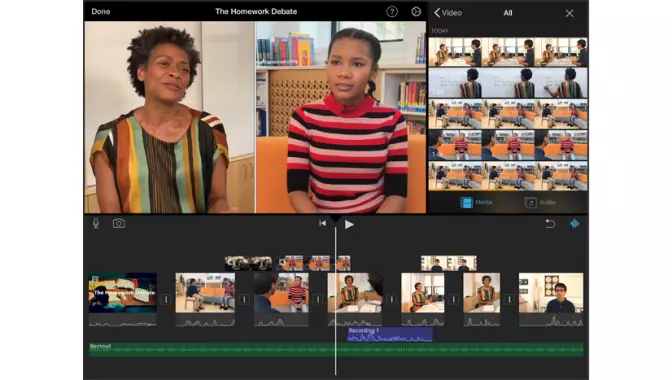This screenshot has width=672, height=380.
Task: Open the camera capture icon
Action: 119,223
